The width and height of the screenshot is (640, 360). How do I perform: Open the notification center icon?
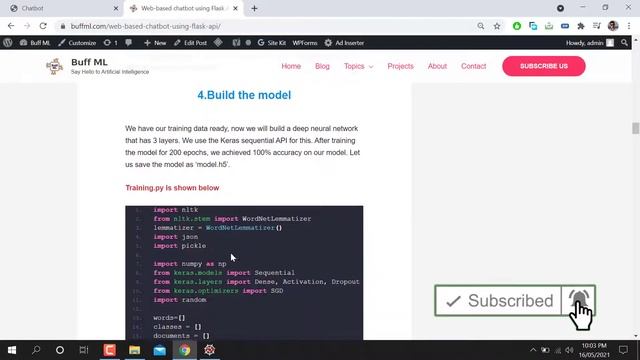click(x=623, y=350)
